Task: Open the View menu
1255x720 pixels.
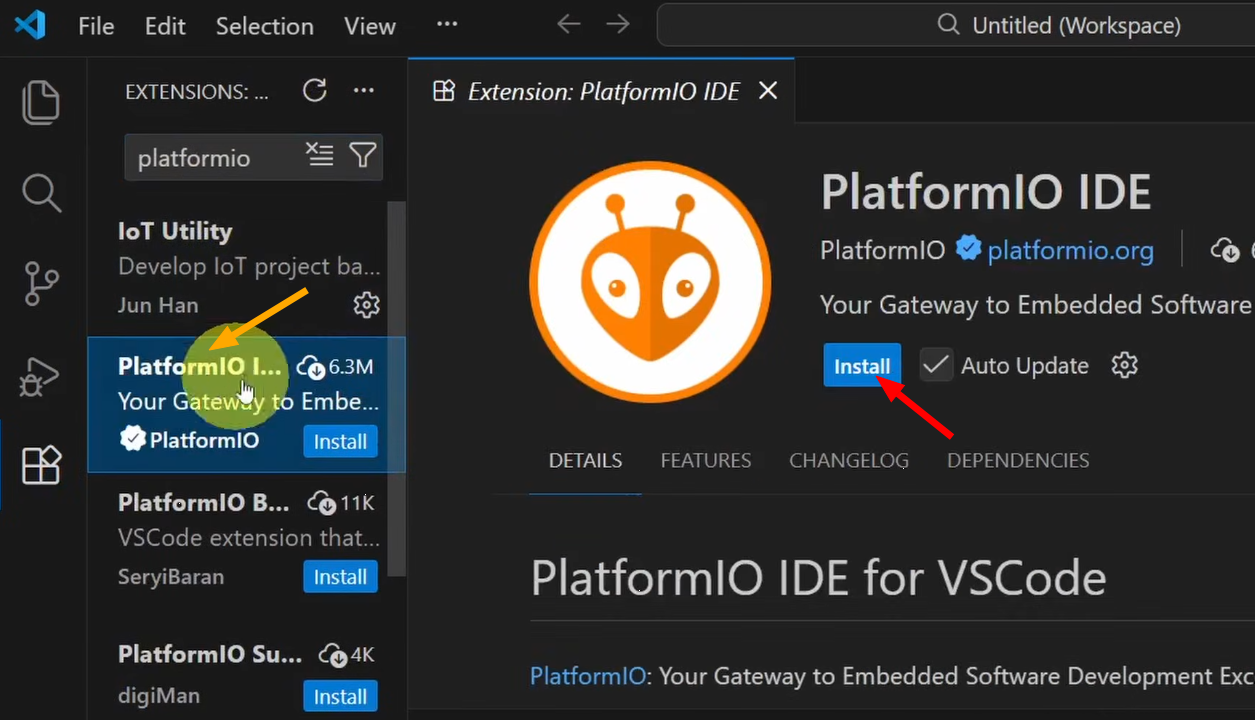Action: coord(370,26)
